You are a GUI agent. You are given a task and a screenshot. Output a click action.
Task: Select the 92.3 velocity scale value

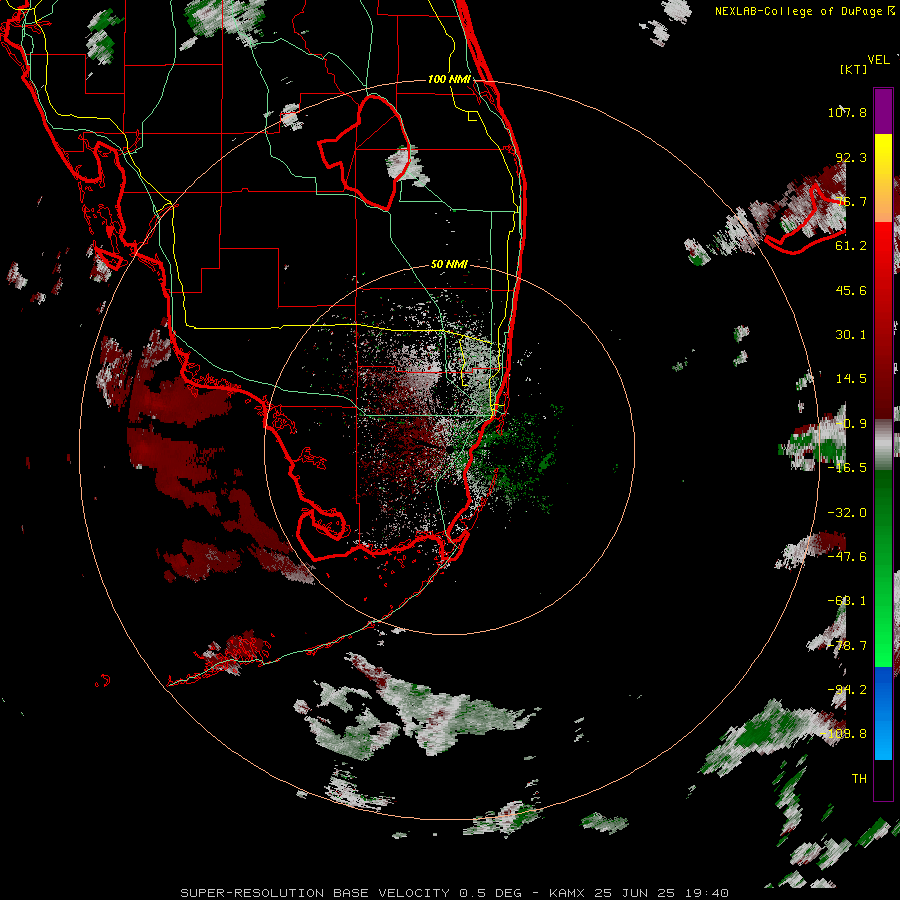(851, 157)
